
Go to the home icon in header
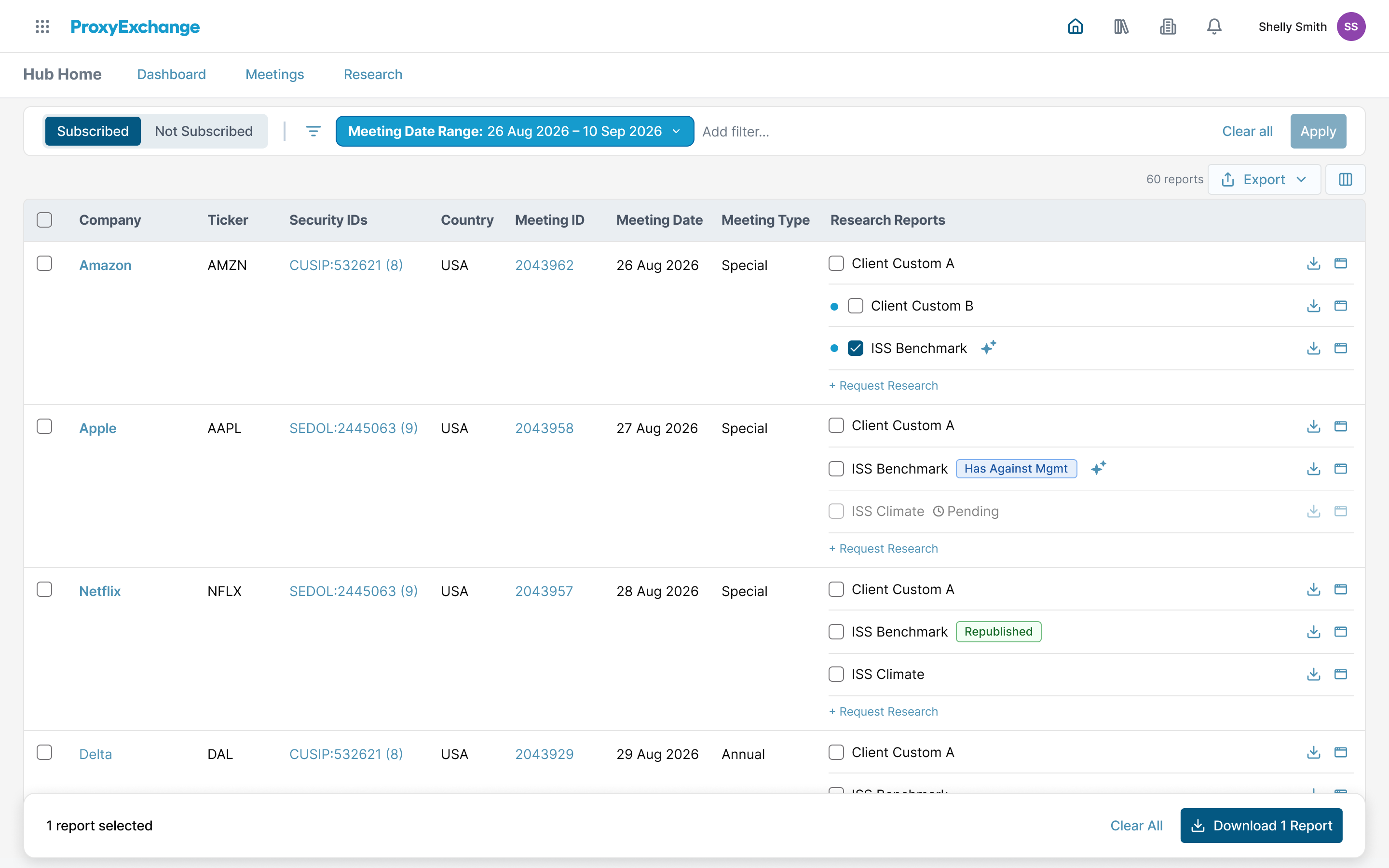pyautogui.click(x=1075, y=27)
